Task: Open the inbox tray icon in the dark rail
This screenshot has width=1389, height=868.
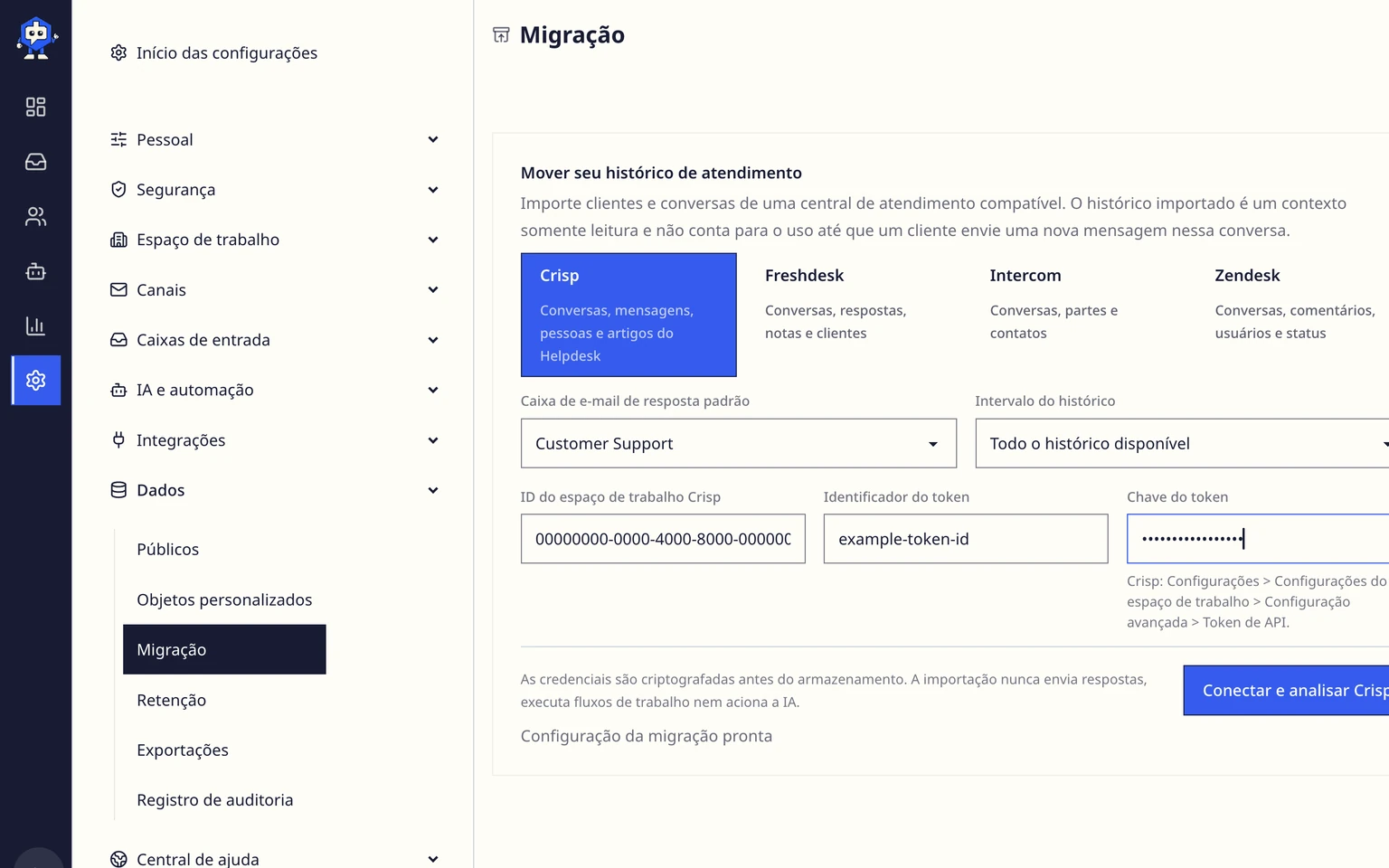Action: [35, 162]
